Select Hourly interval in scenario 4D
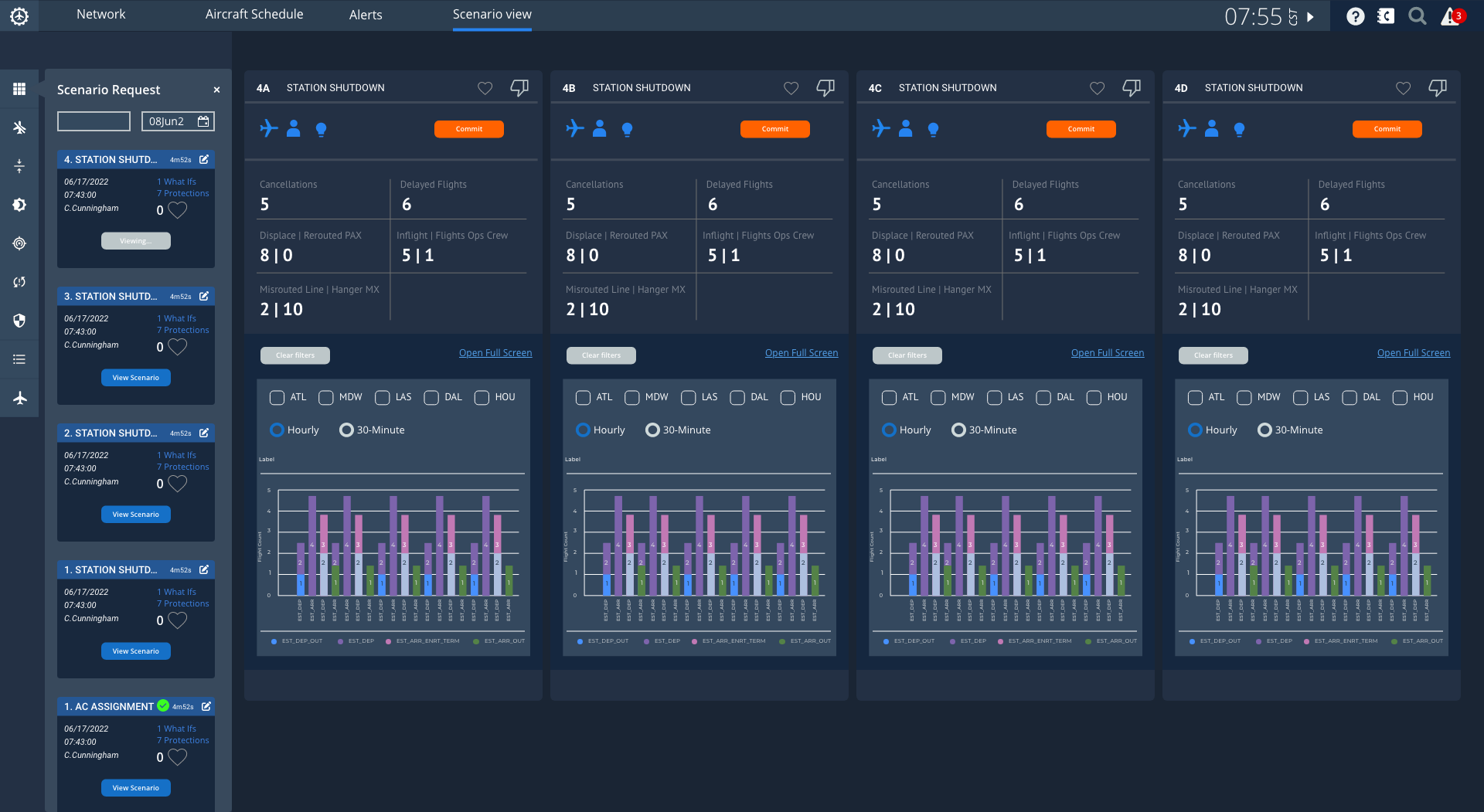This screenshot has width=1484, height=812. [x=1196, y=430]
